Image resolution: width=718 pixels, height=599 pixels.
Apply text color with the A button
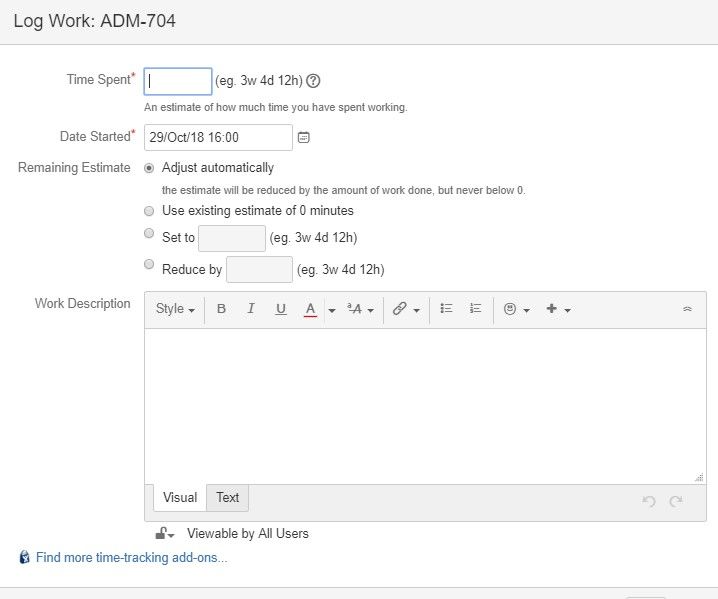tap(310, 309)
